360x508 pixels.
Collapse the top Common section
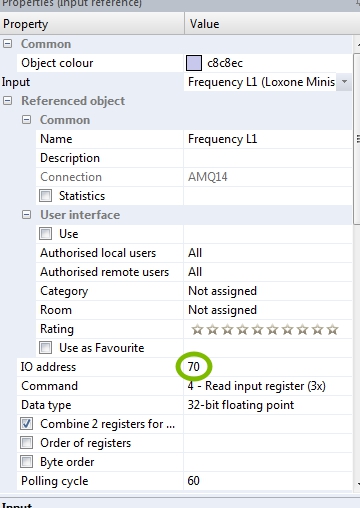coord(7,44)
